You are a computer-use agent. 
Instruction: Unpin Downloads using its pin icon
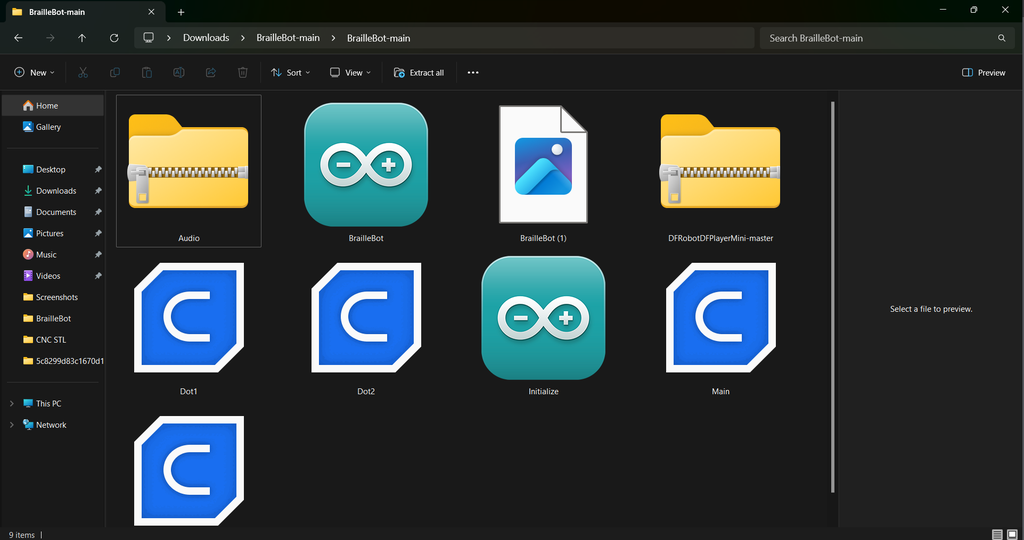(x=98, y=191)
